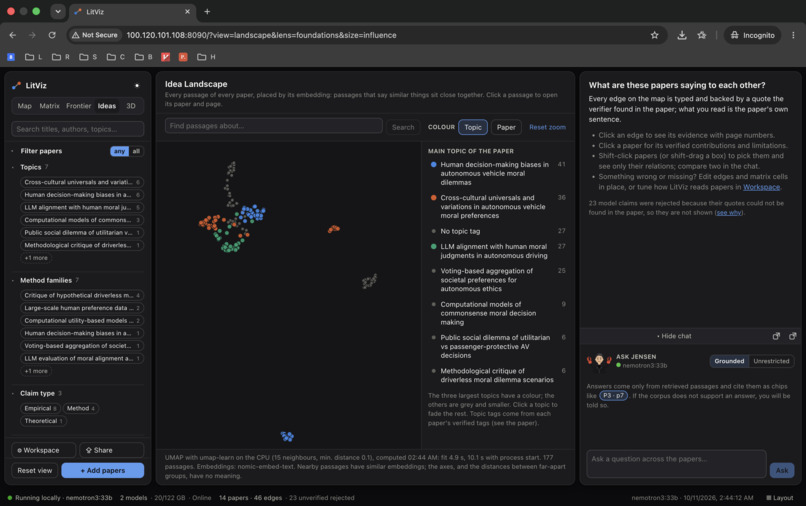Collapse the Claim type section
This screenshot has height=506, width=806.
(x=36, y=393)
